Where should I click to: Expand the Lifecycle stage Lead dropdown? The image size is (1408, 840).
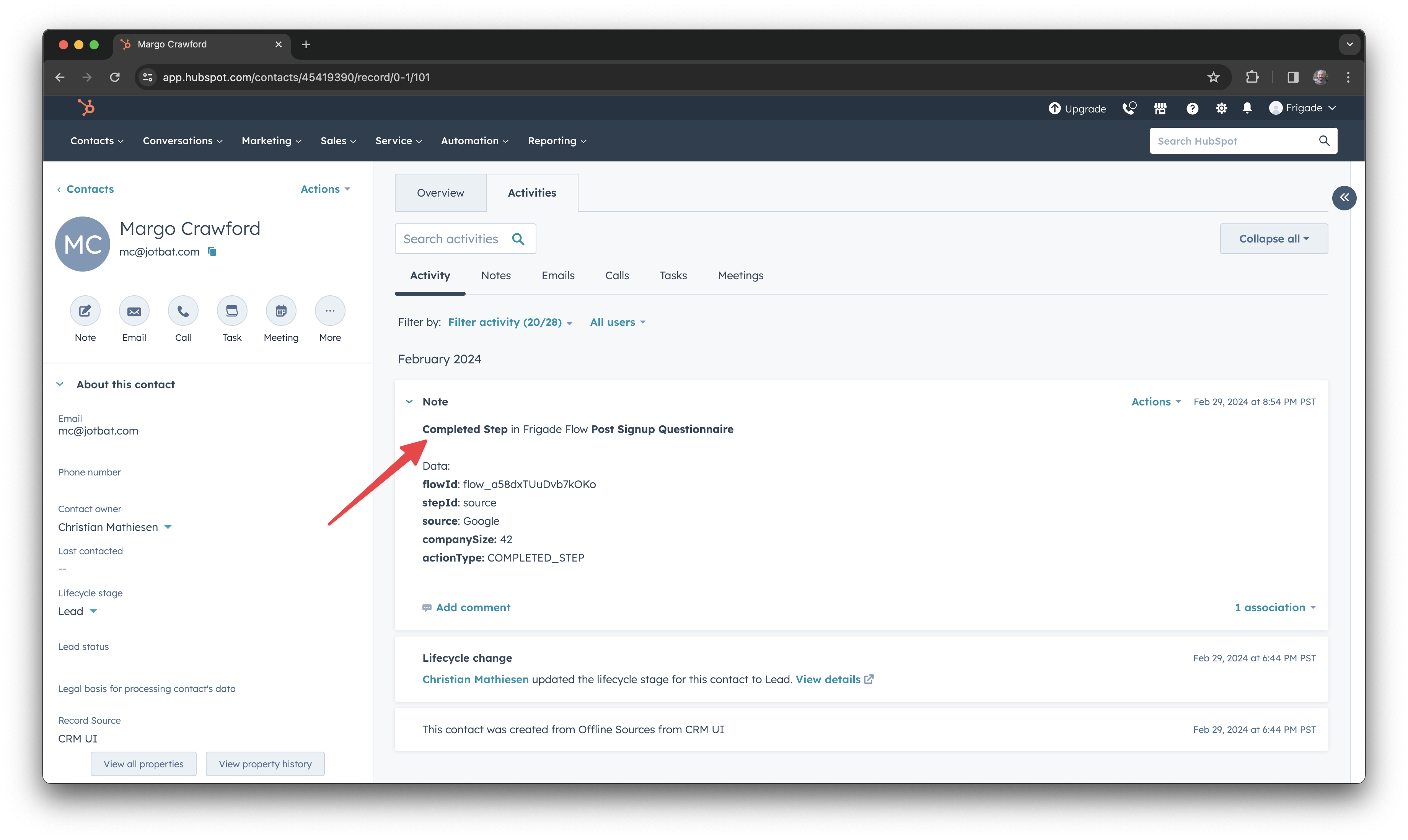[x=93, y=611]
